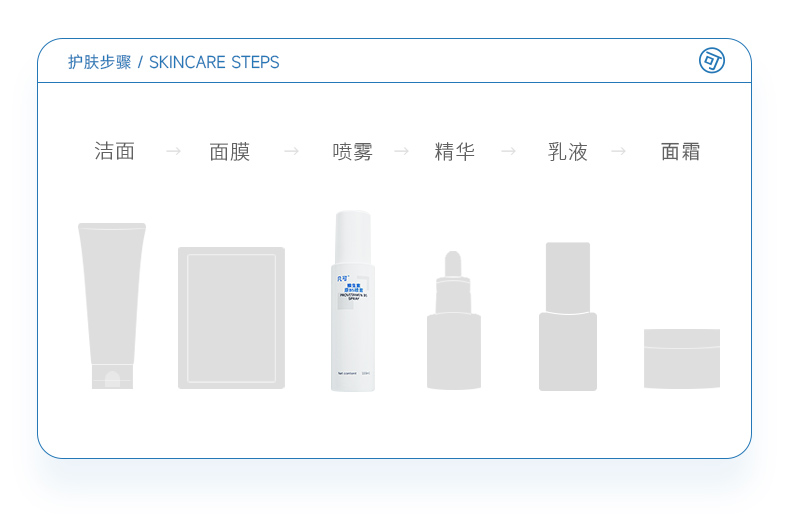Viewport: 790px width, 514px height.
Task: Open the white spray bottle product image
Action: point(353,301)
